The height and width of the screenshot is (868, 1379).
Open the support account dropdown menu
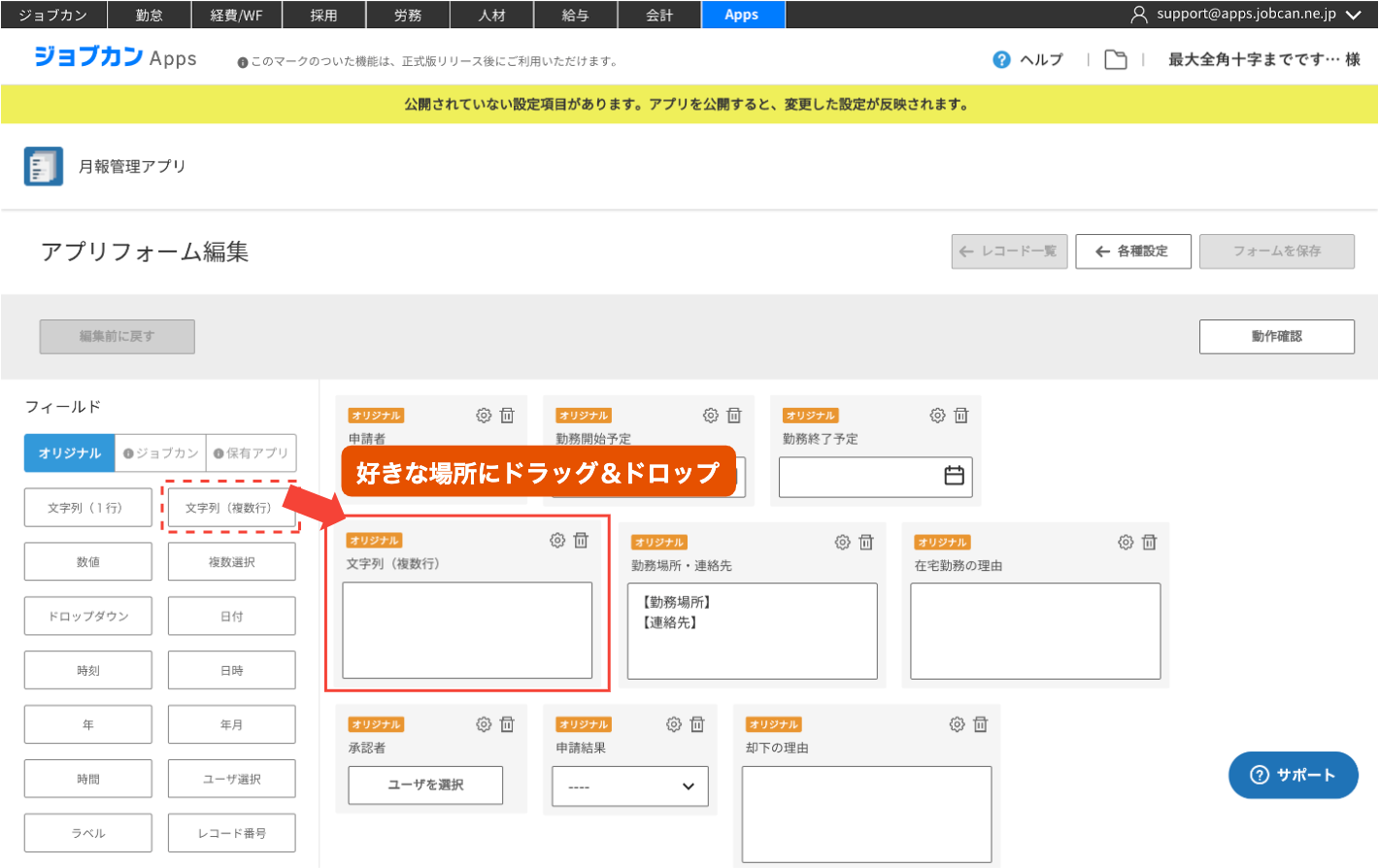pyautogui.click(x=1246, y=15)
